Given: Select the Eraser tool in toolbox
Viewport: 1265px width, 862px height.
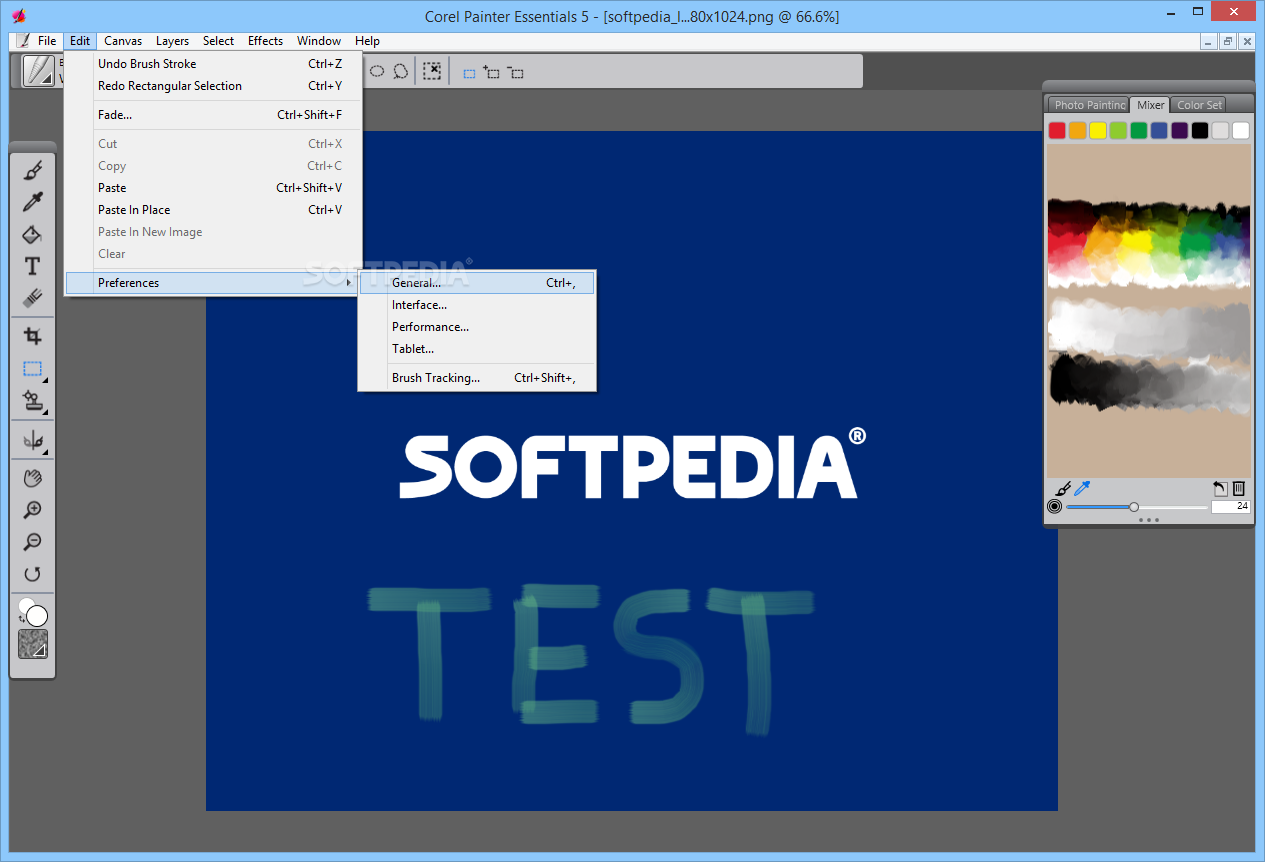Looking at the screenshot, I should point(32,298).
